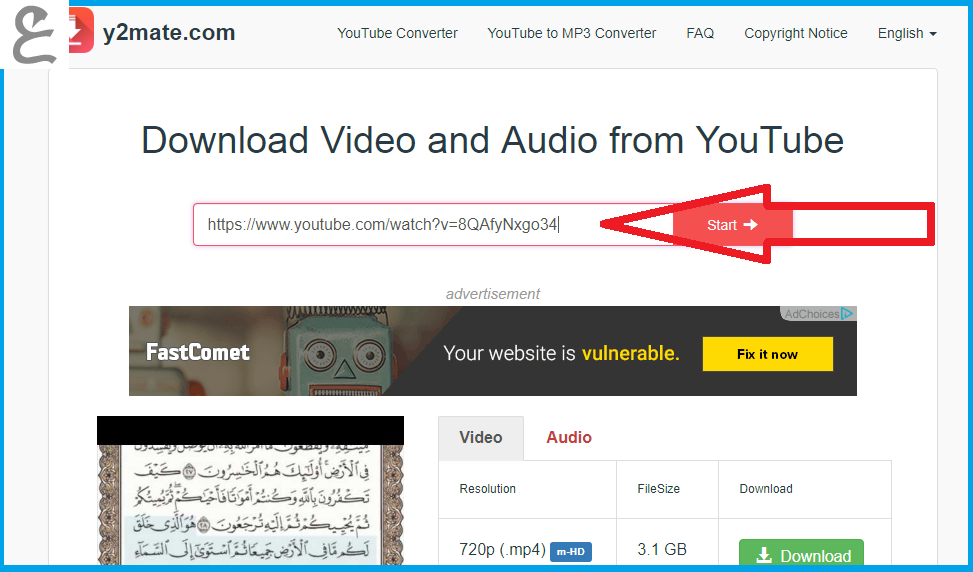Open the FastComet advertisement banner
This screenshot has width=973, height=572.
click(493, 351)
